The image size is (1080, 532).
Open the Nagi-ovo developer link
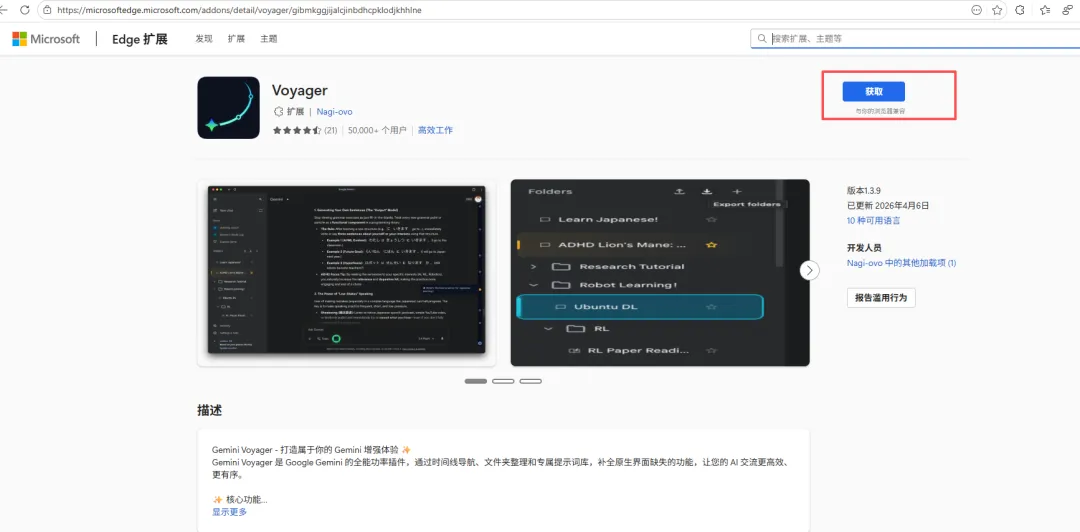335,112
